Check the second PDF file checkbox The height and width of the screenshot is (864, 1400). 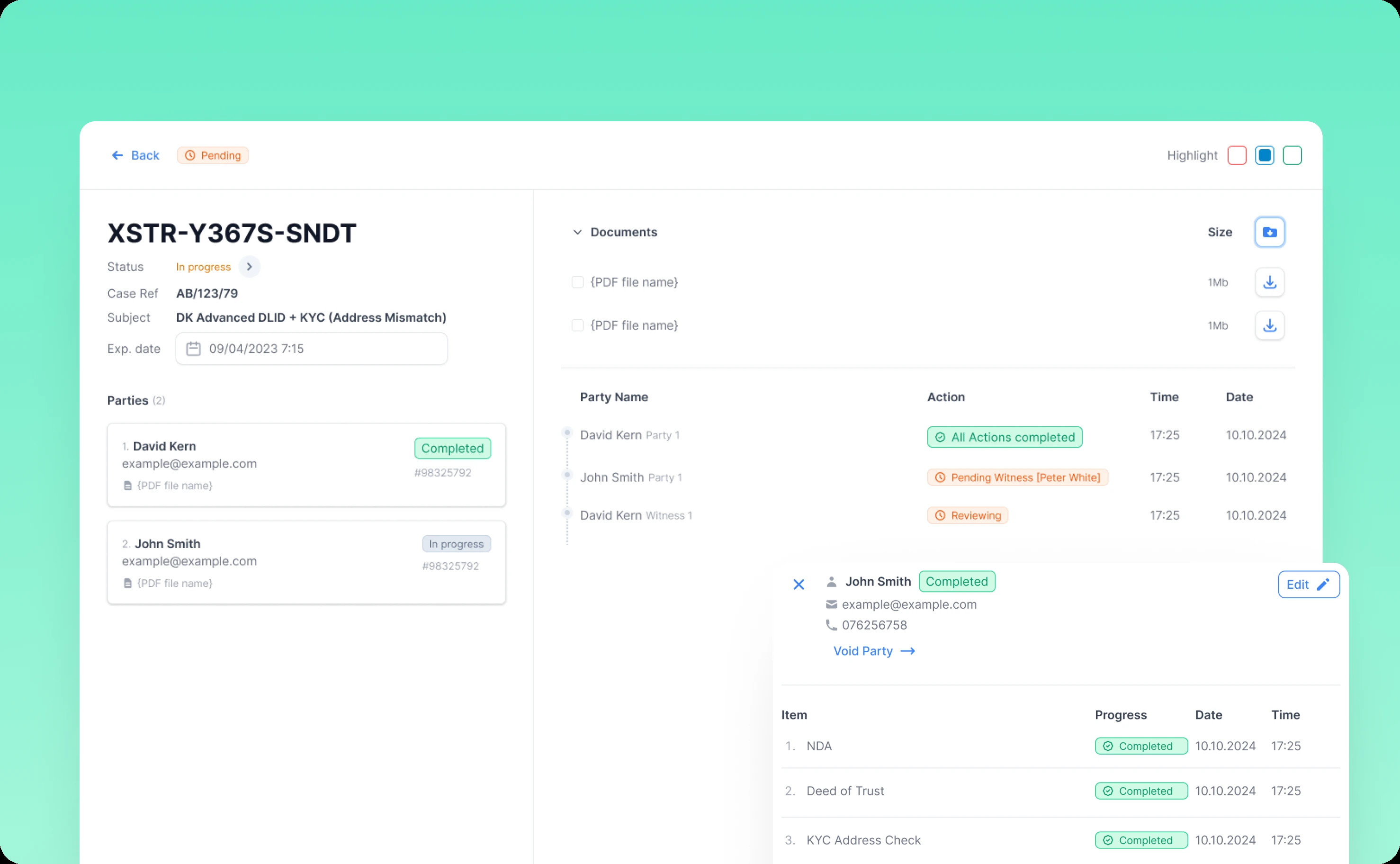point(577,325)
